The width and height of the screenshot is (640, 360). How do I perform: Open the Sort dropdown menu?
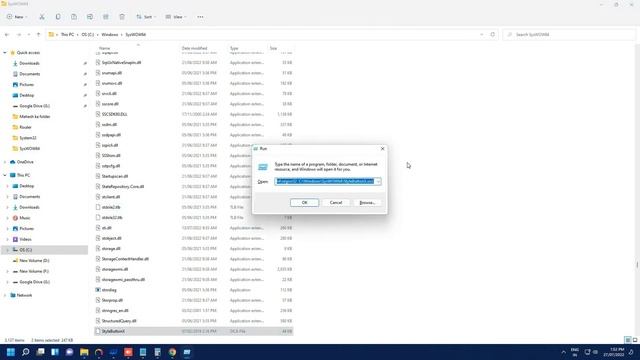tap(146, 17)
